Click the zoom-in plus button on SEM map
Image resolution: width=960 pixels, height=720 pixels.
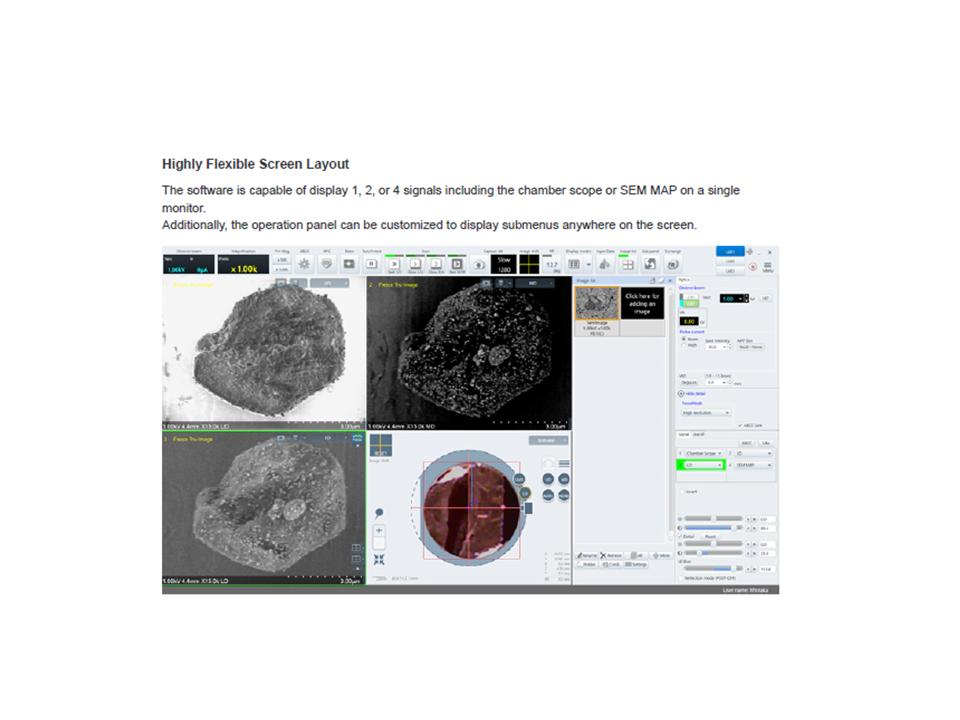pos(379,529)
